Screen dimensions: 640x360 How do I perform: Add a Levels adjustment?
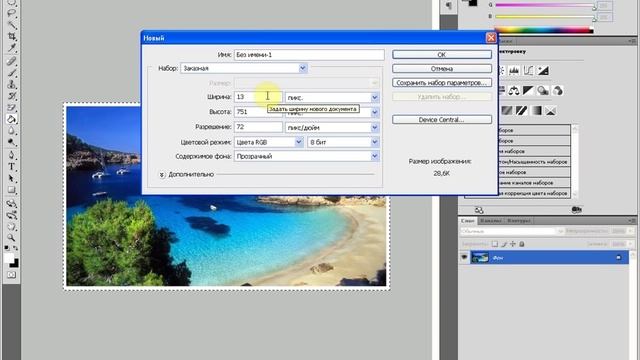514,71
